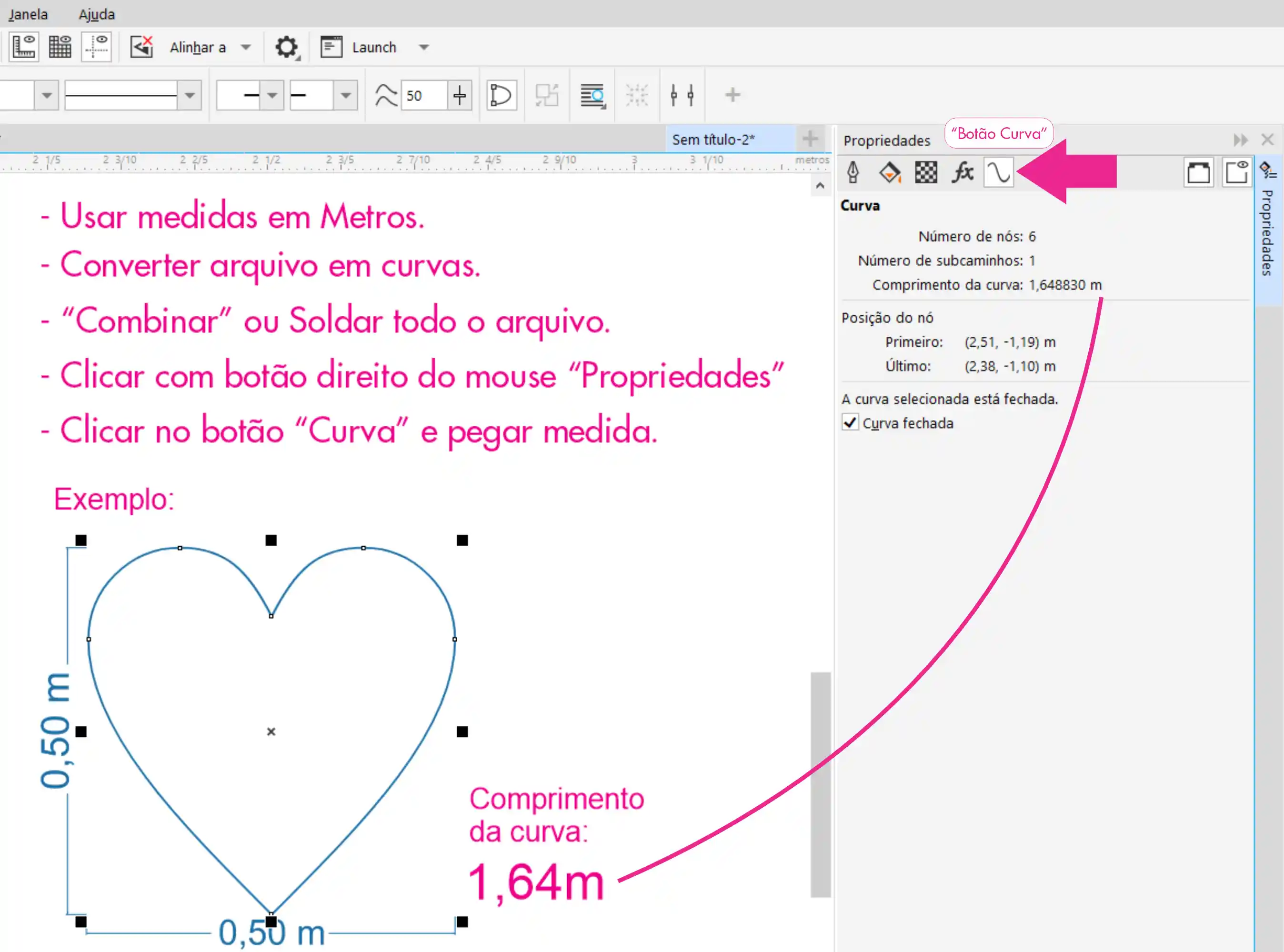Toggle the show guidelines icon
Screen dimensions: 1284x952
(x=96, y=47)
